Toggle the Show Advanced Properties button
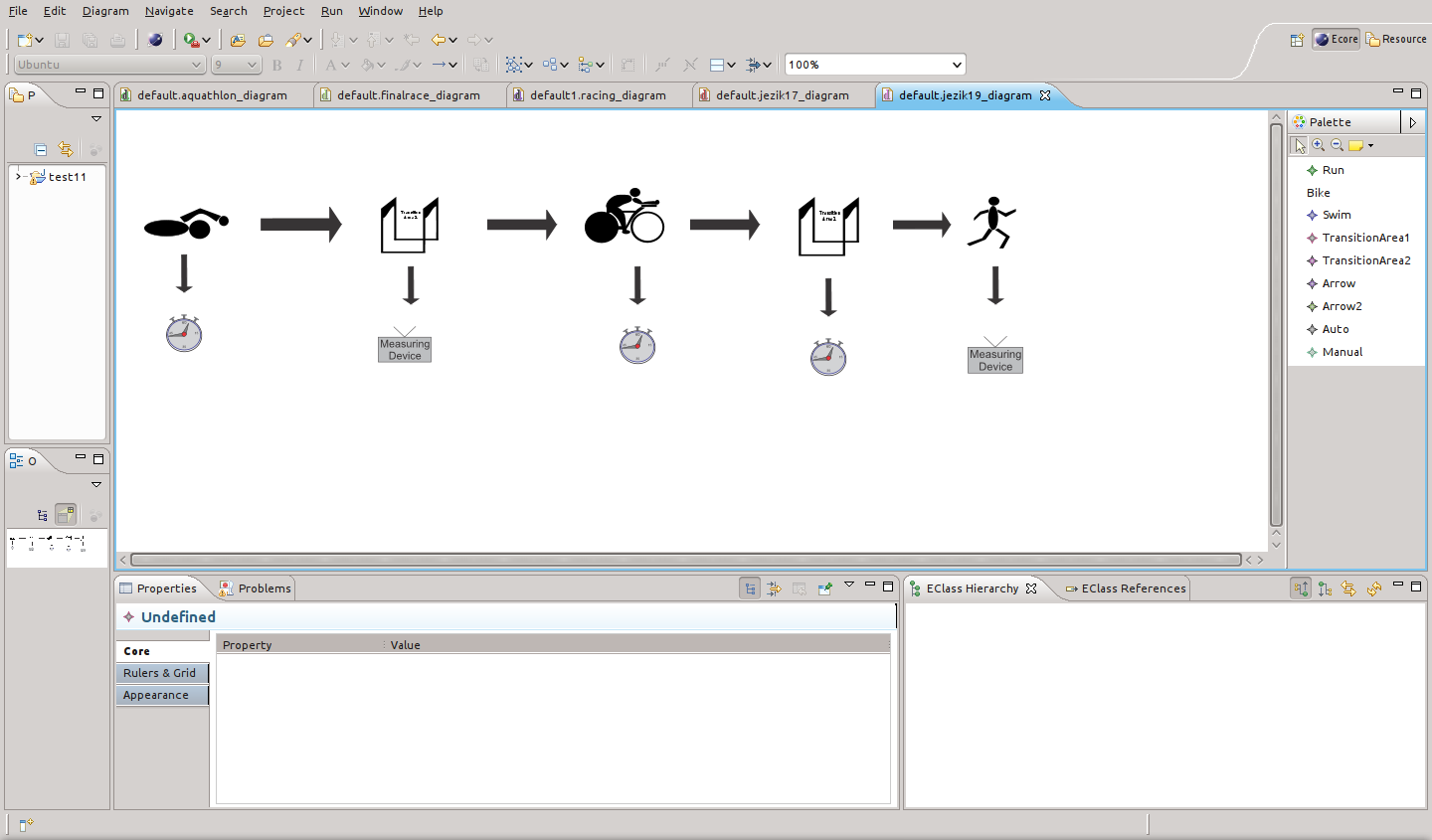Viewport: 1432px width, 840px height. pyautogui.click(x=775, y=588)
